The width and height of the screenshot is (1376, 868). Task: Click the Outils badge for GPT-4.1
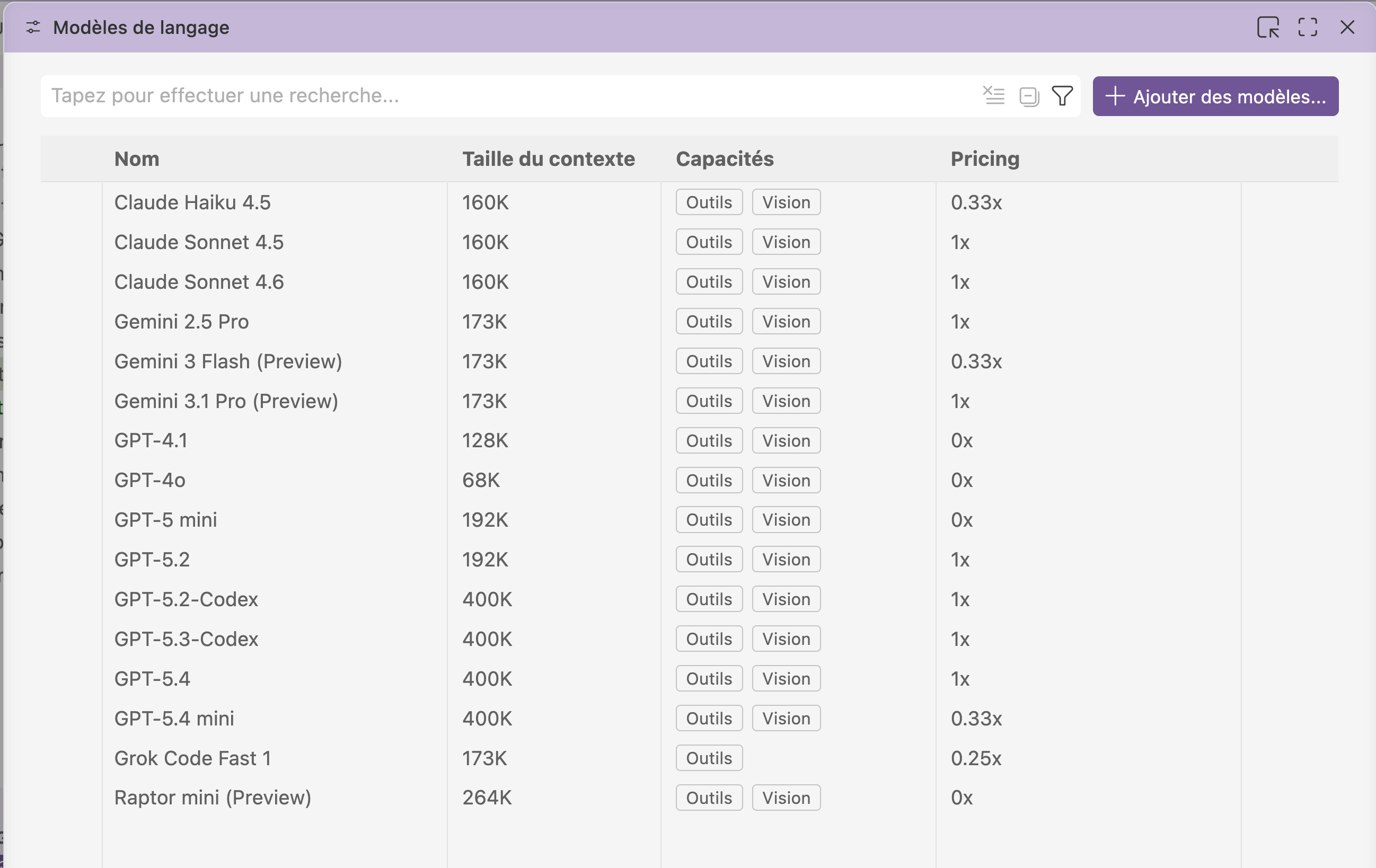click(709, 440)
